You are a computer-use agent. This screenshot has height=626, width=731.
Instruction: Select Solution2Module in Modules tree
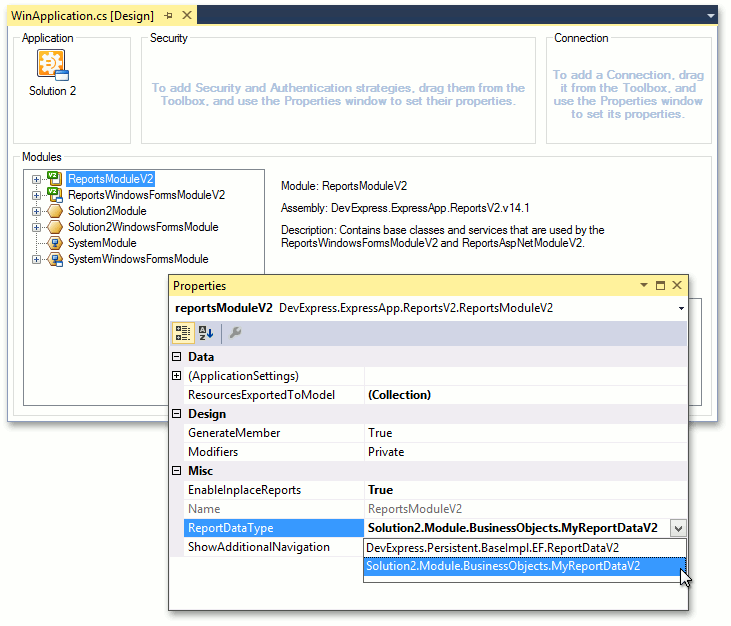(x=107, y=211)
